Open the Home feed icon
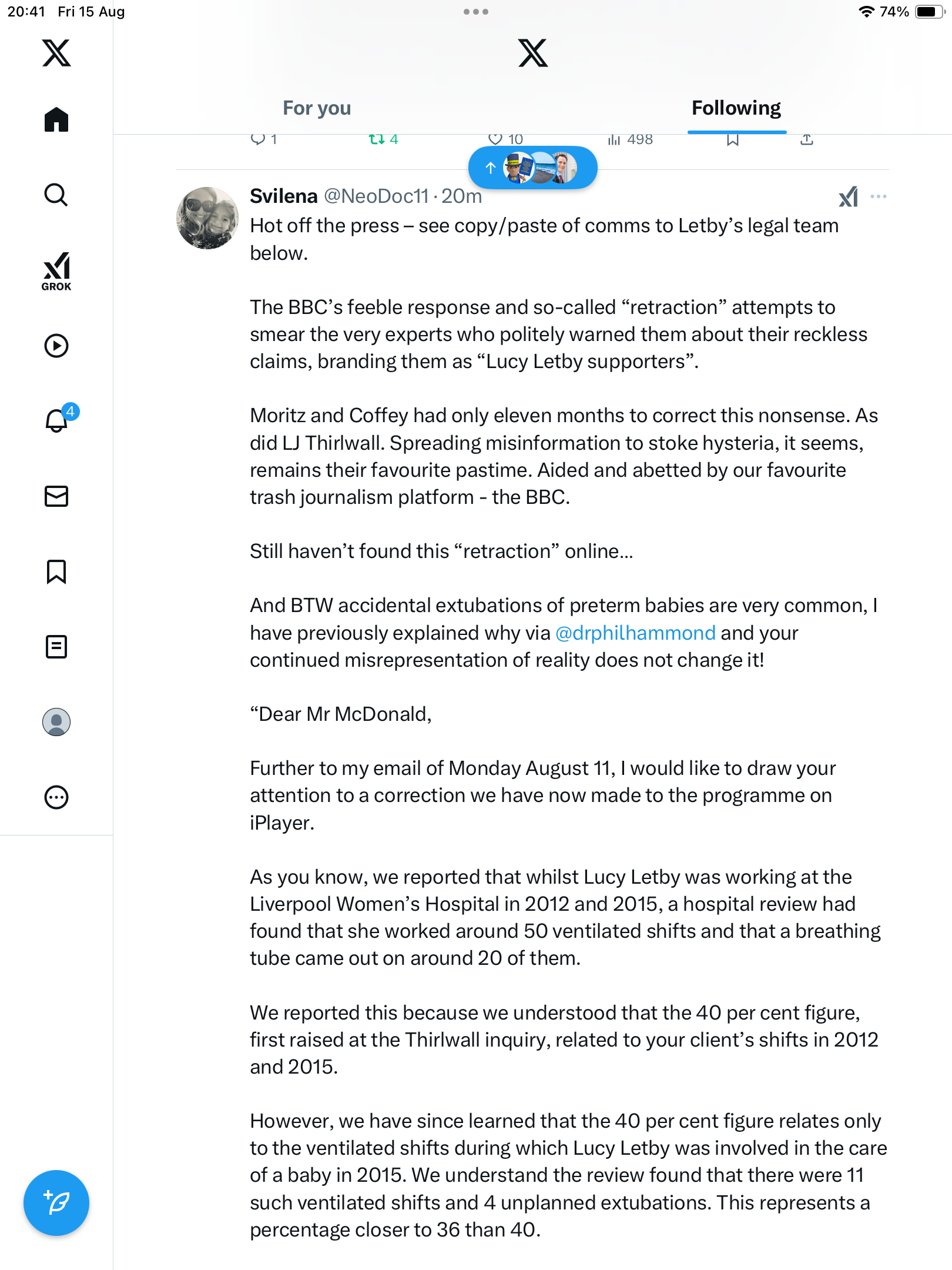Screen dimensions: 952x1270 point(56,120)
